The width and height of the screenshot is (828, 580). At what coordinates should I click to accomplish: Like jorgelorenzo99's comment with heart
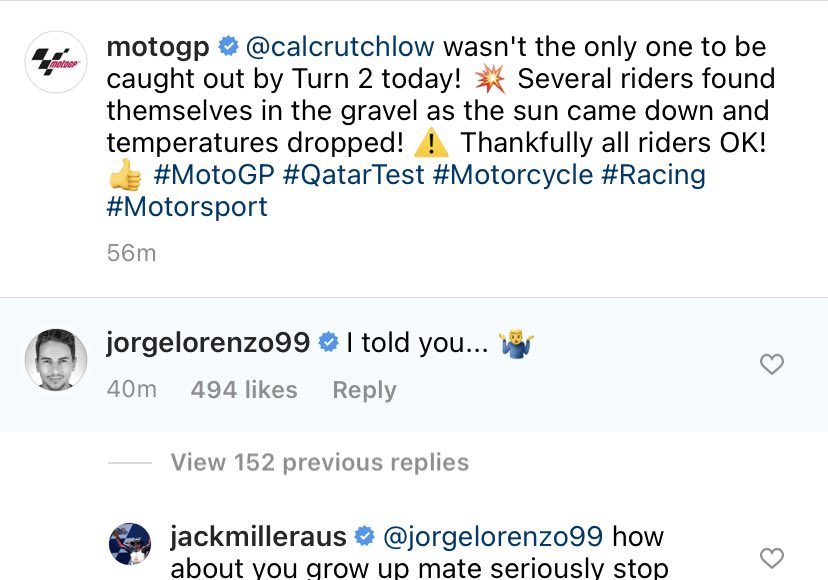772,365
